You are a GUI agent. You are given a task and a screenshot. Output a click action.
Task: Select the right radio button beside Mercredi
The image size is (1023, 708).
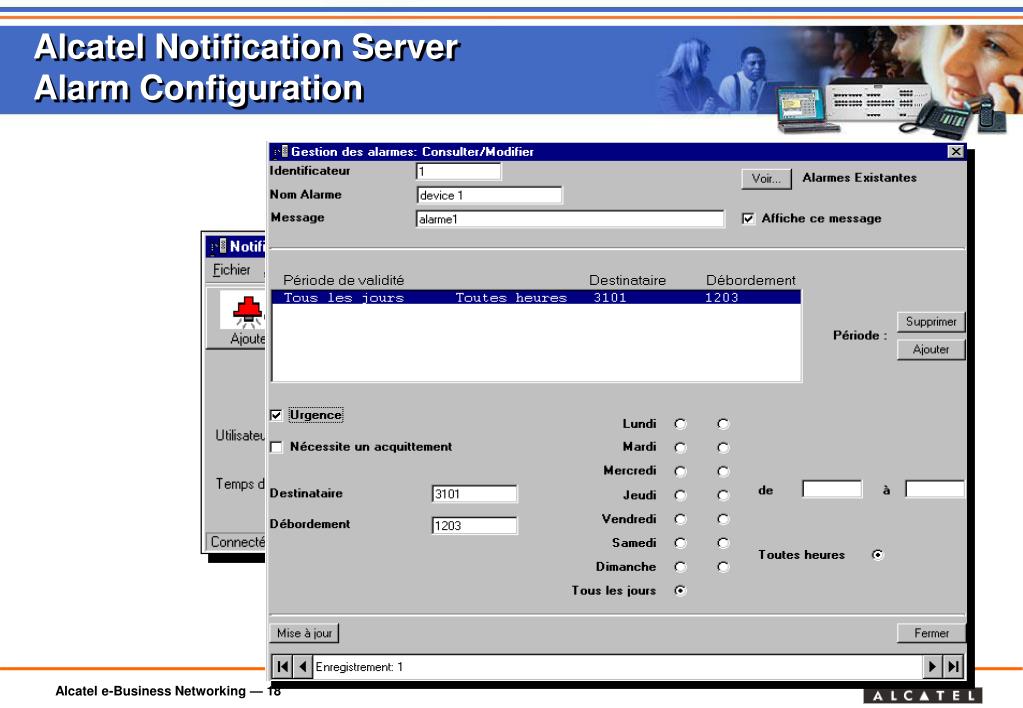pos(723,471)
